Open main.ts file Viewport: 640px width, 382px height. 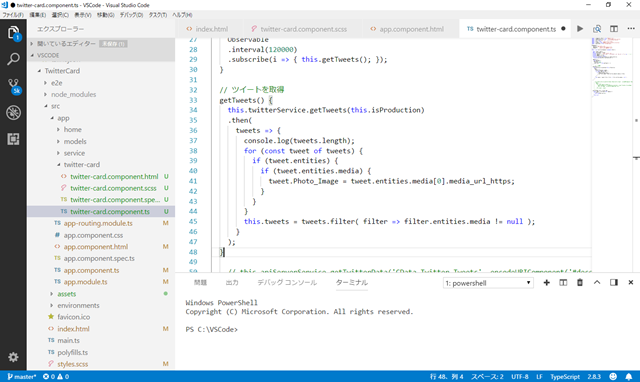click(x=101, y=340)
